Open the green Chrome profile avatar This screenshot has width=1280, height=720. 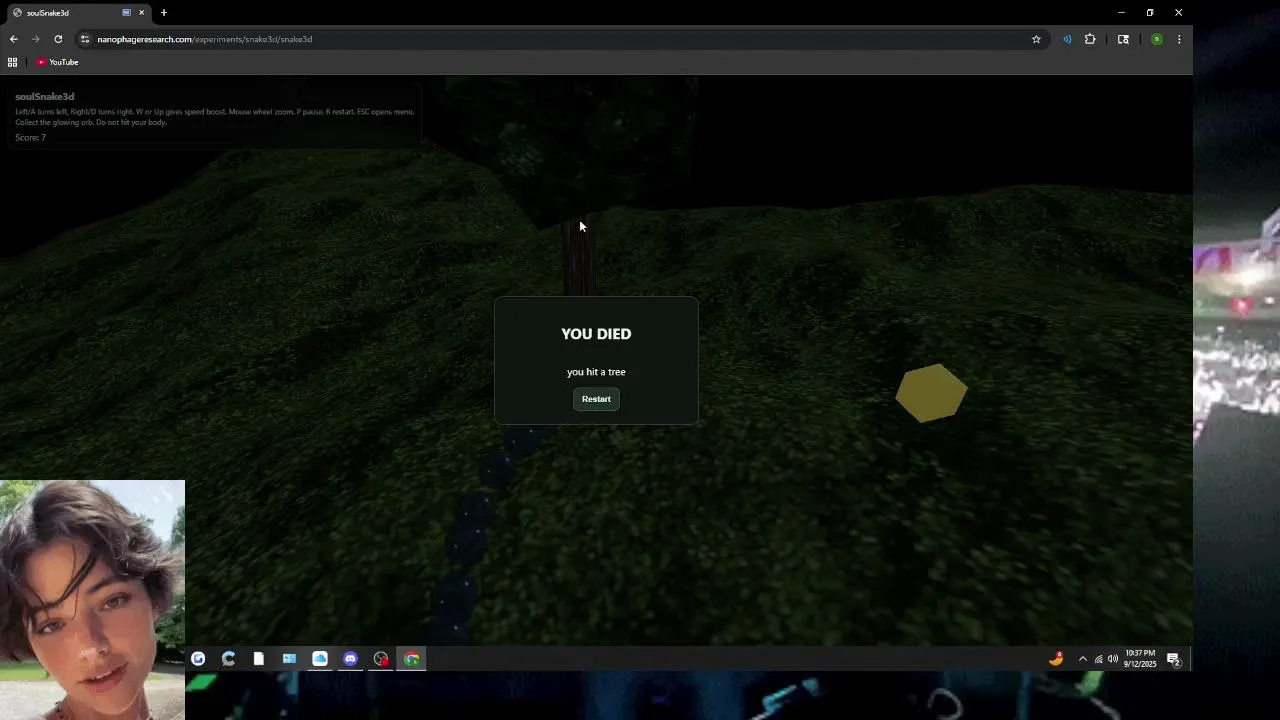pos(1157,39)
